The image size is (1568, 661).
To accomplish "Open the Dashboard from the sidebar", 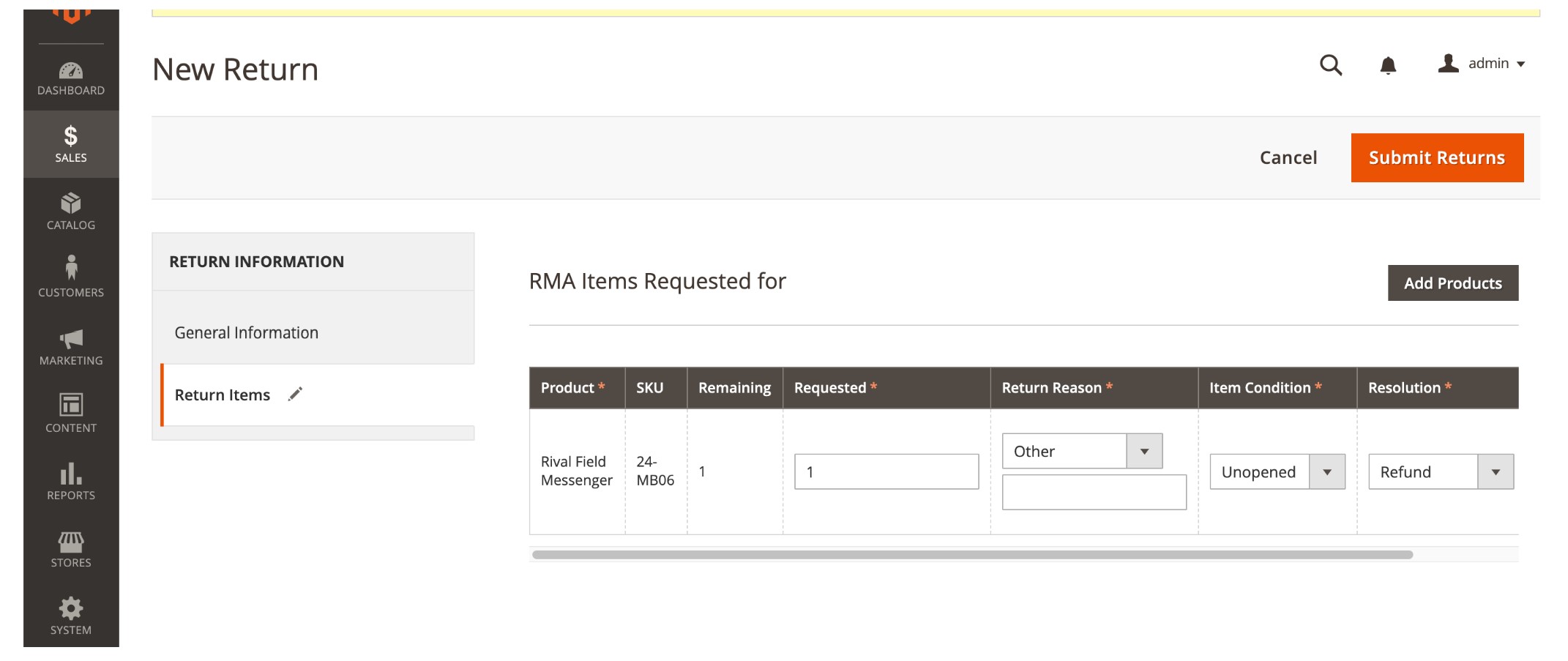I will point(70,78).
